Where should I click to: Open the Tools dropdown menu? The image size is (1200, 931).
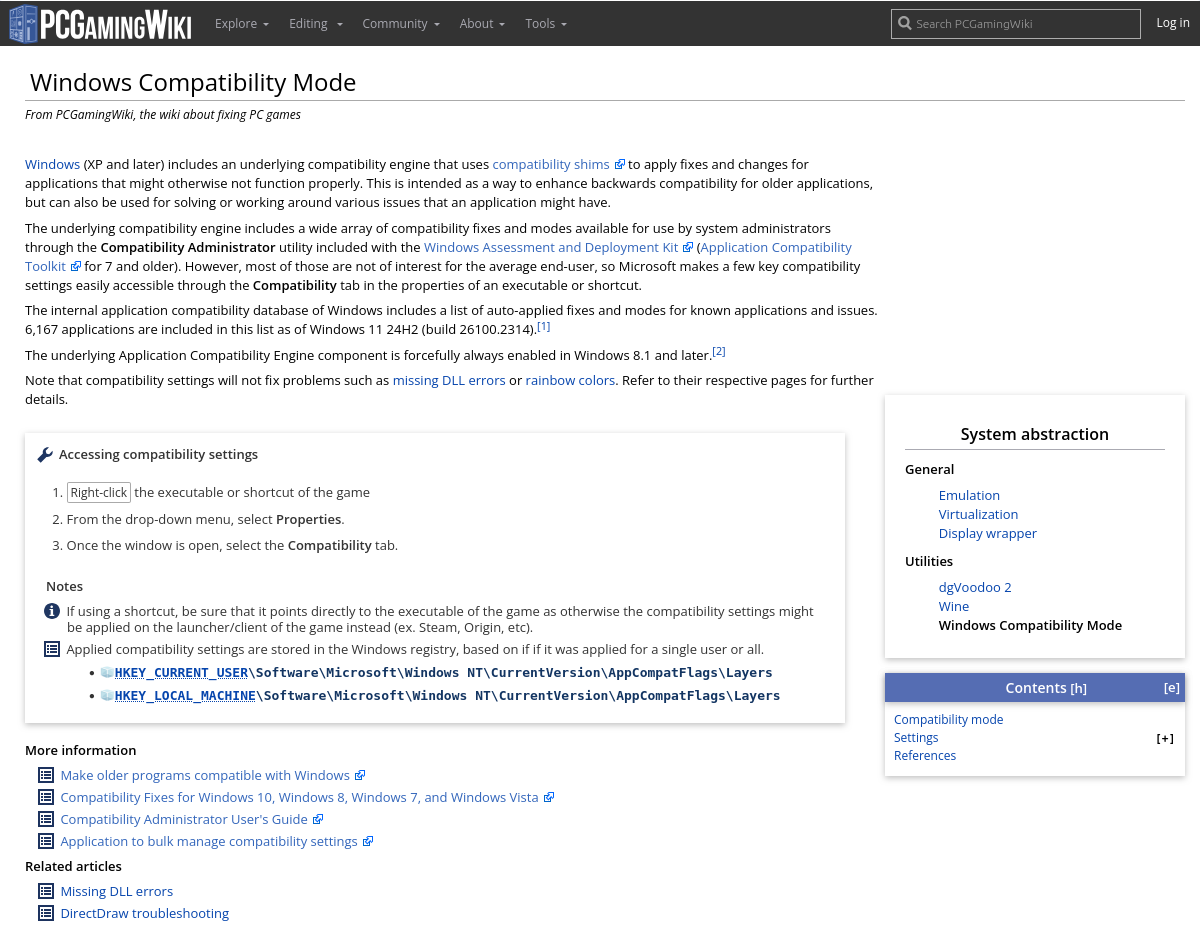tap(546, 23)
